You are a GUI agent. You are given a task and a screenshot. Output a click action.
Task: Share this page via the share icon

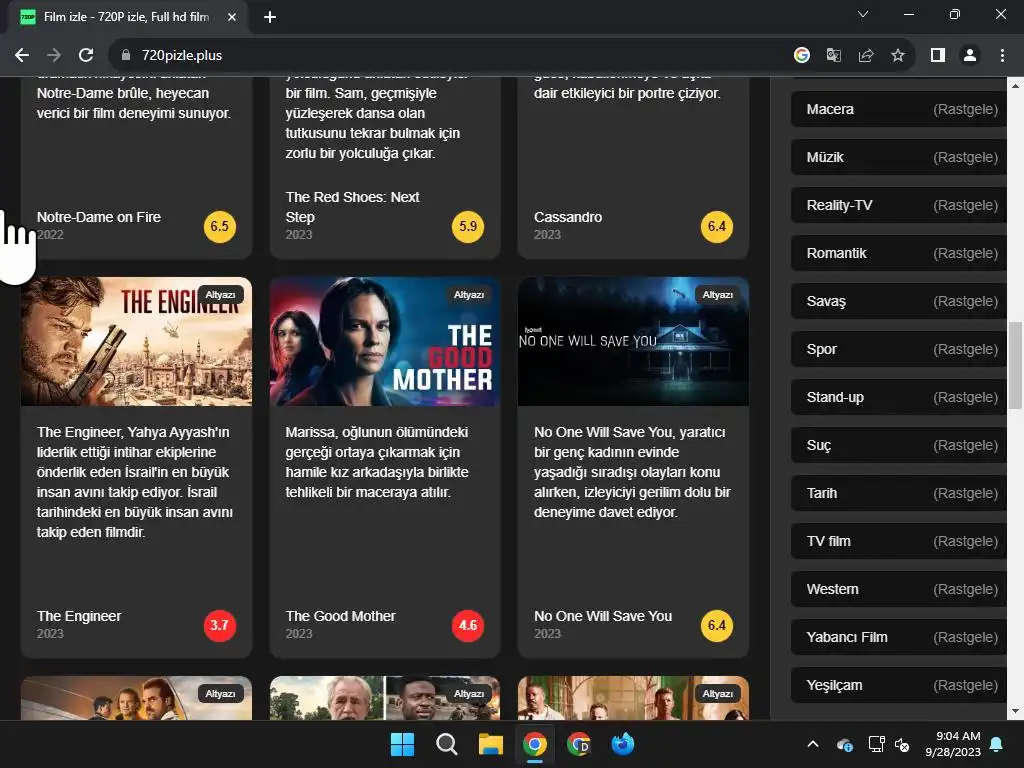[866, 56]
